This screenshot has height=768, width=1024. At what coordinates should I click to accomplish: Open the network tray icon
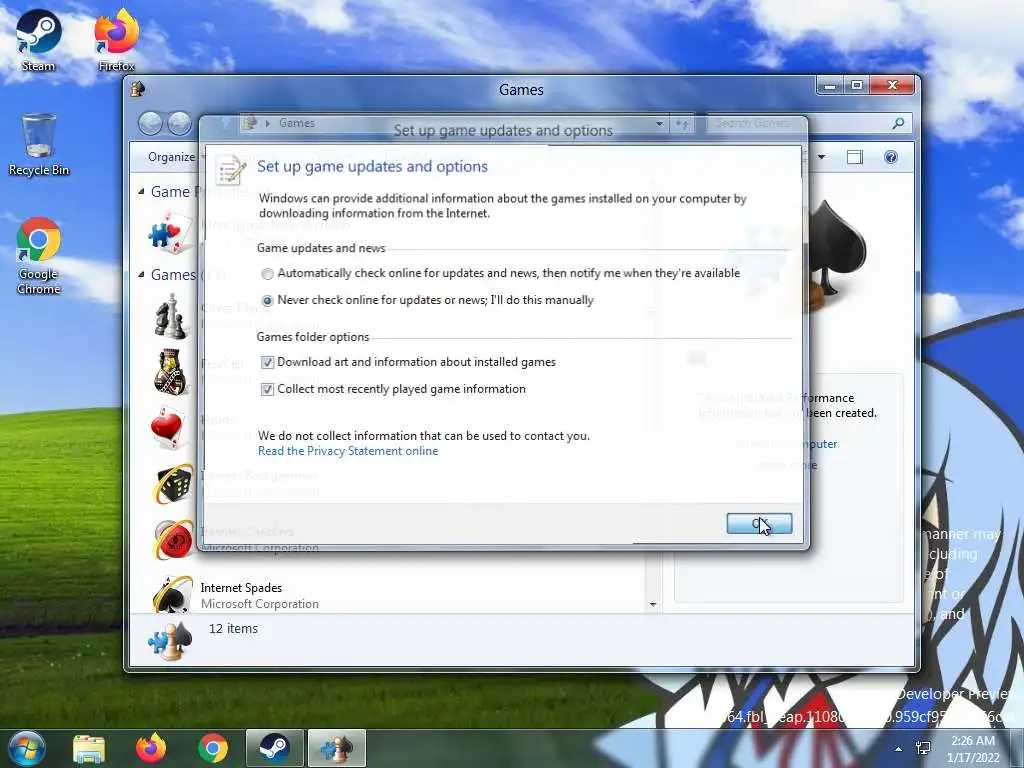pos(923,748)
